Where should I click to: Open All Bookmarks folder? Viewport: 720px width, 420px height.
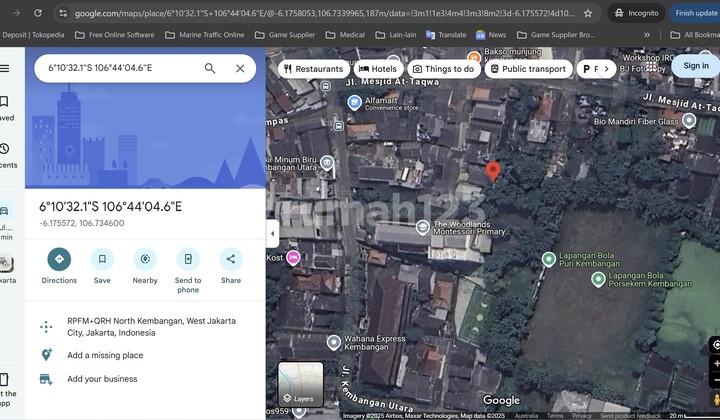[695, 35]
